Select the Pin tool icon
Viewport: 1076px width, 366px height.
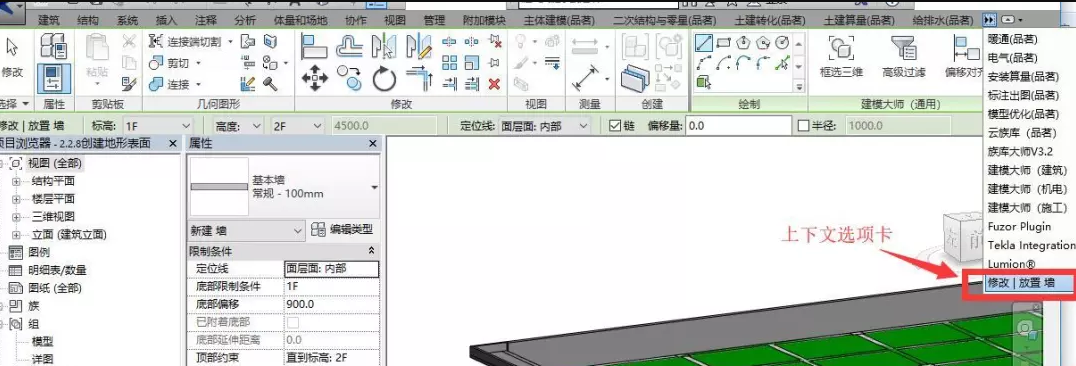(494, 63)
